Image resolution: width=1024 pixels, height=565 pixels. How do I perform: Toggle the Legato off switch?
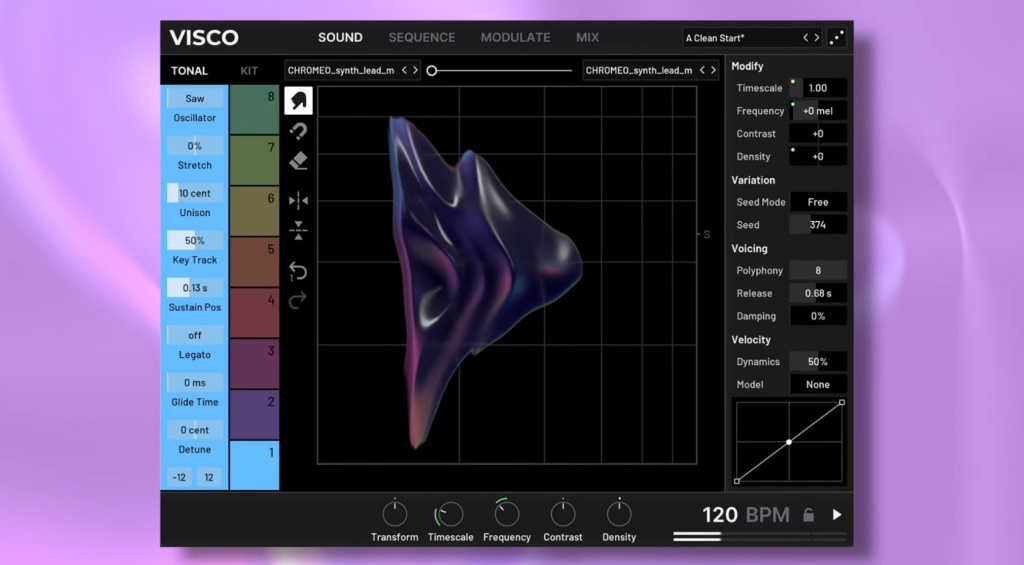tap(195, 335)
